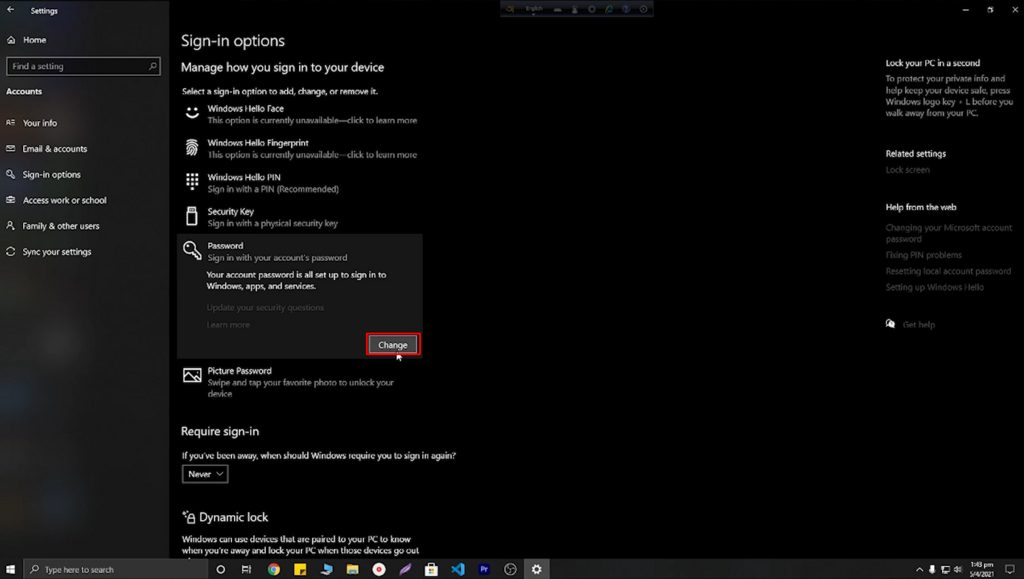
Task: Click the taskbar search box
Action: click(x=116, y=569)
